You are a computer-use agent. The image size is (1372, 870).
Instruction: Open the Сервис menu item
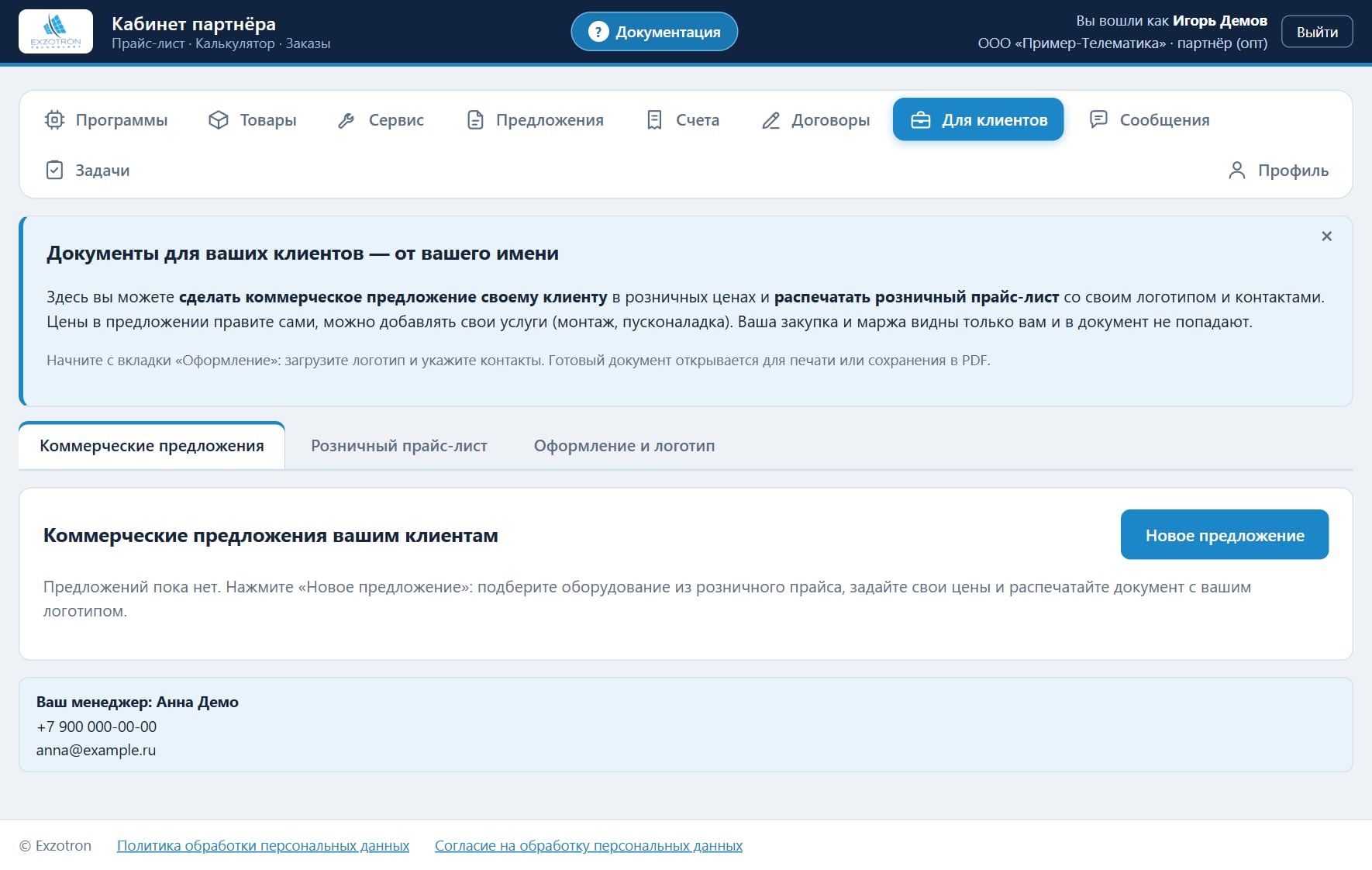coord(381,120)
